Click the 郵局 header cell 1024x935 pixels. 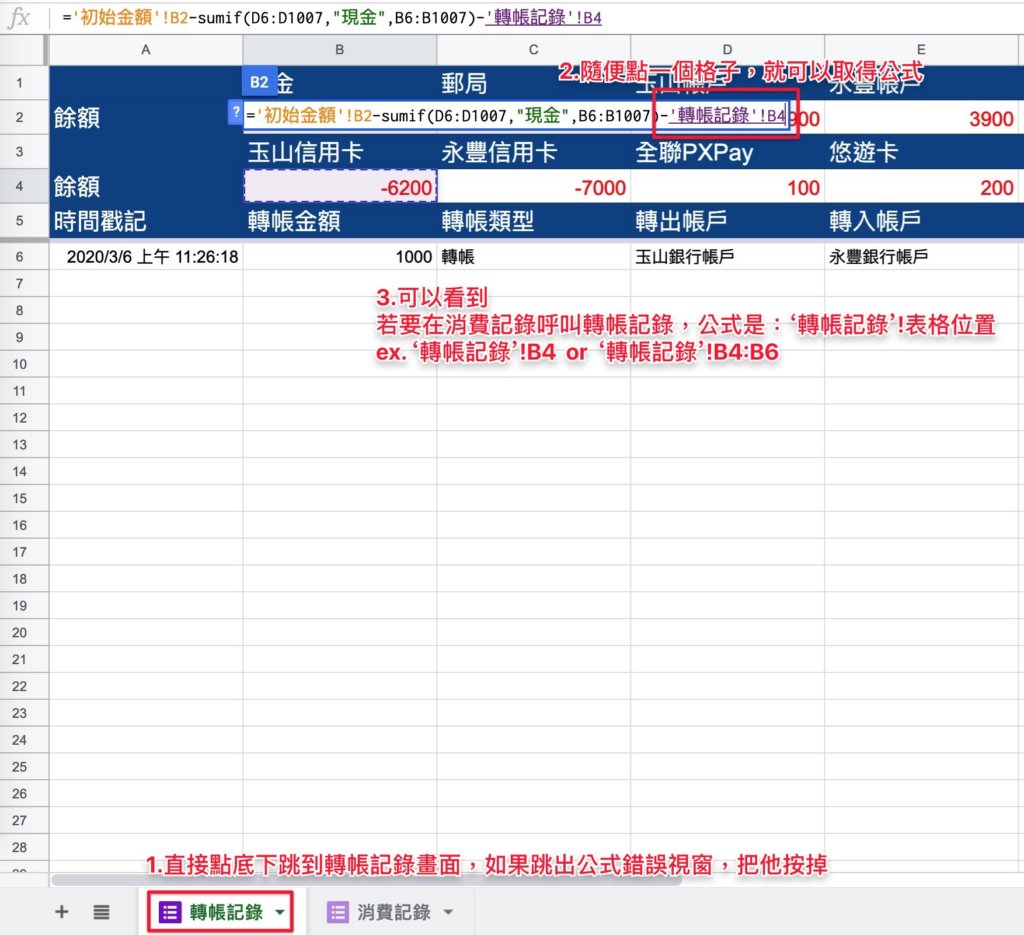coord(534,83)
